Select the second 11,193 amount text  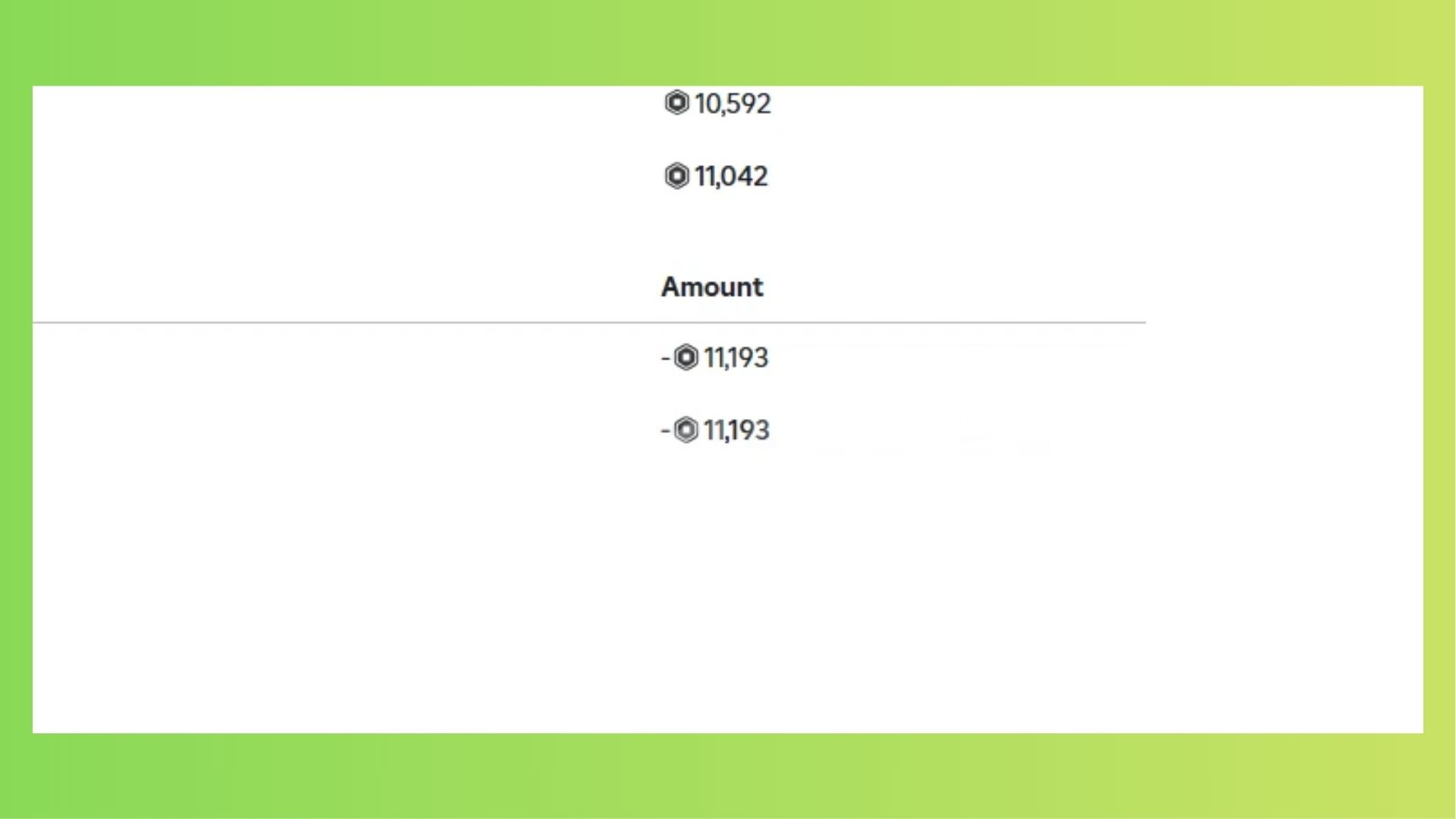736,431
